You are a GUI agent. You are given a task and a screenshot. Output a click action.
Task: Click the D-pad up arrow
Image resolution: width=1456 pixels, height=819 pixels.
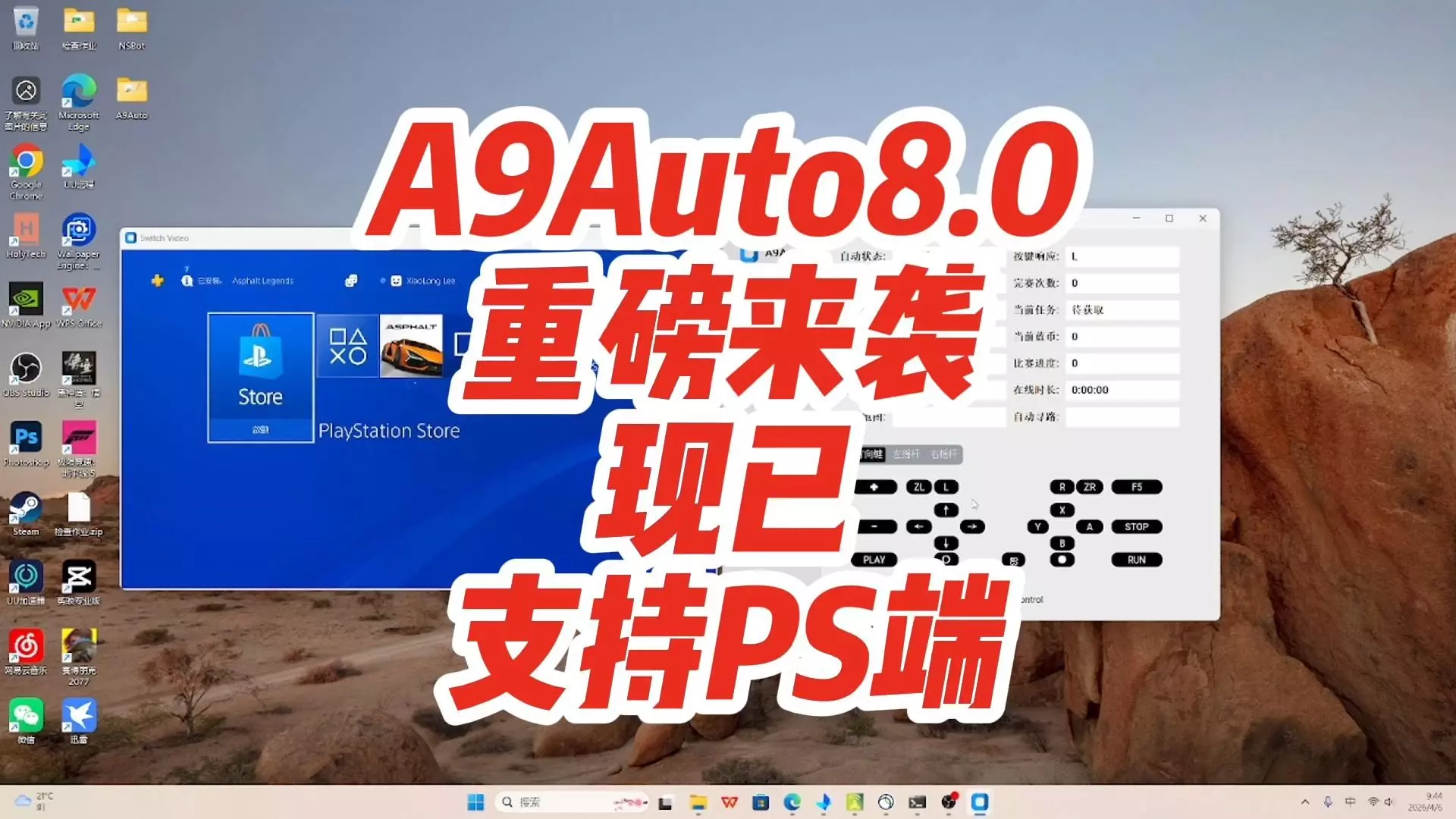coord(946,510)
